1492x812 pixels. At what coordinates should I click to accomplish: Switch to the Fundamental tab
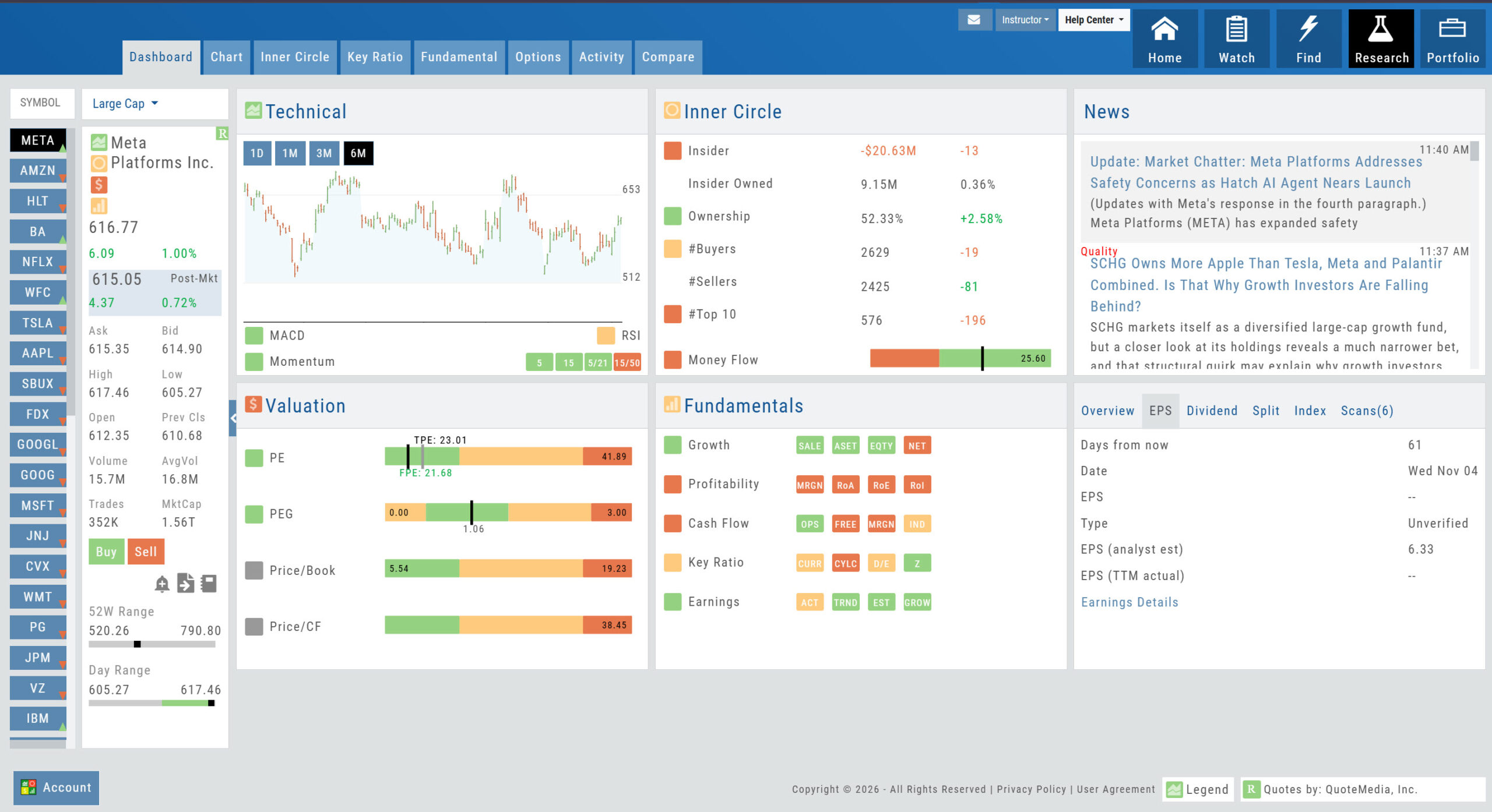(459, 57)
